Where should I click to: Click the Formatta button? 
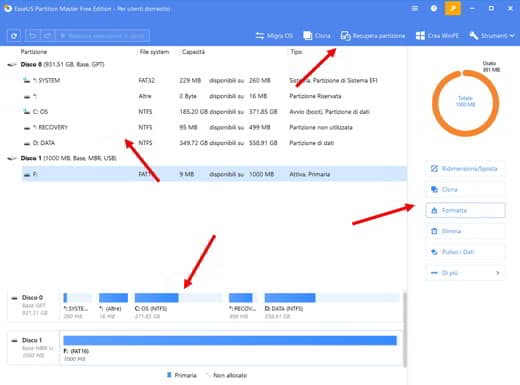point(465,210)
